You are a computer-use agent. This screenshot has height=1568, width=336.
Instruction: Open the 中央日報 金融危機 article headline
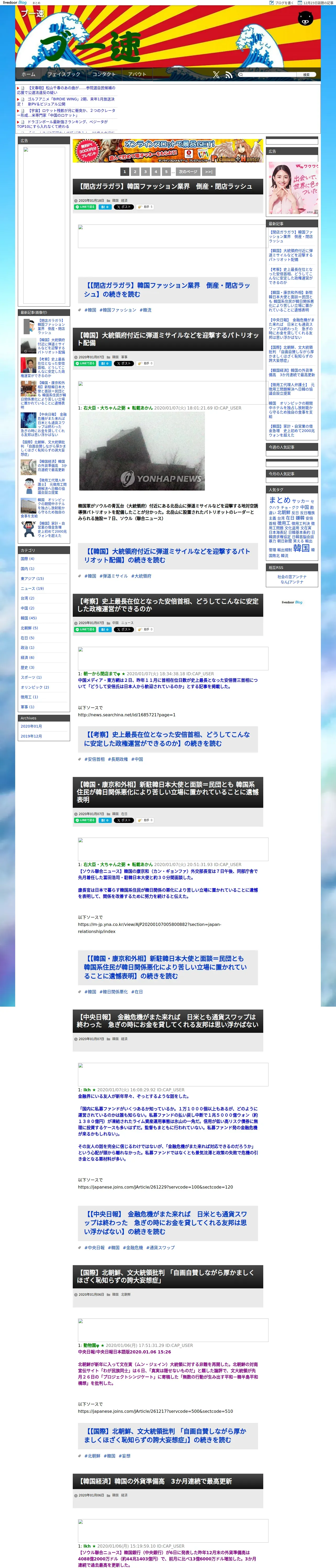(168, 1021)
